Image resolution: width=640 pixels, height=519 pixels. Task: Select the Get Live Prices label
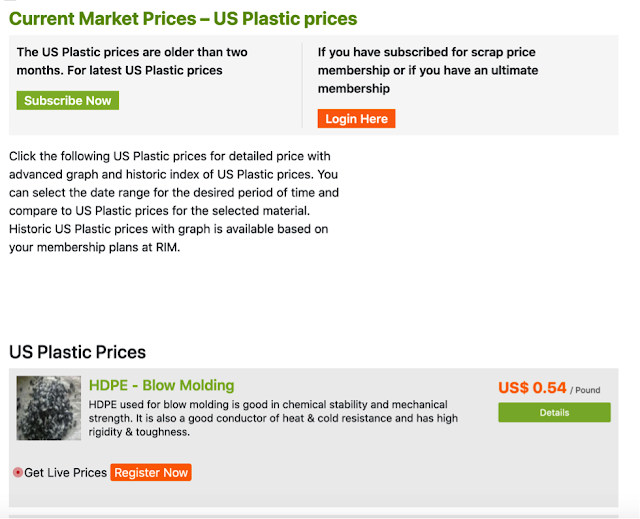pyautogui.click(x=65, y=472)
